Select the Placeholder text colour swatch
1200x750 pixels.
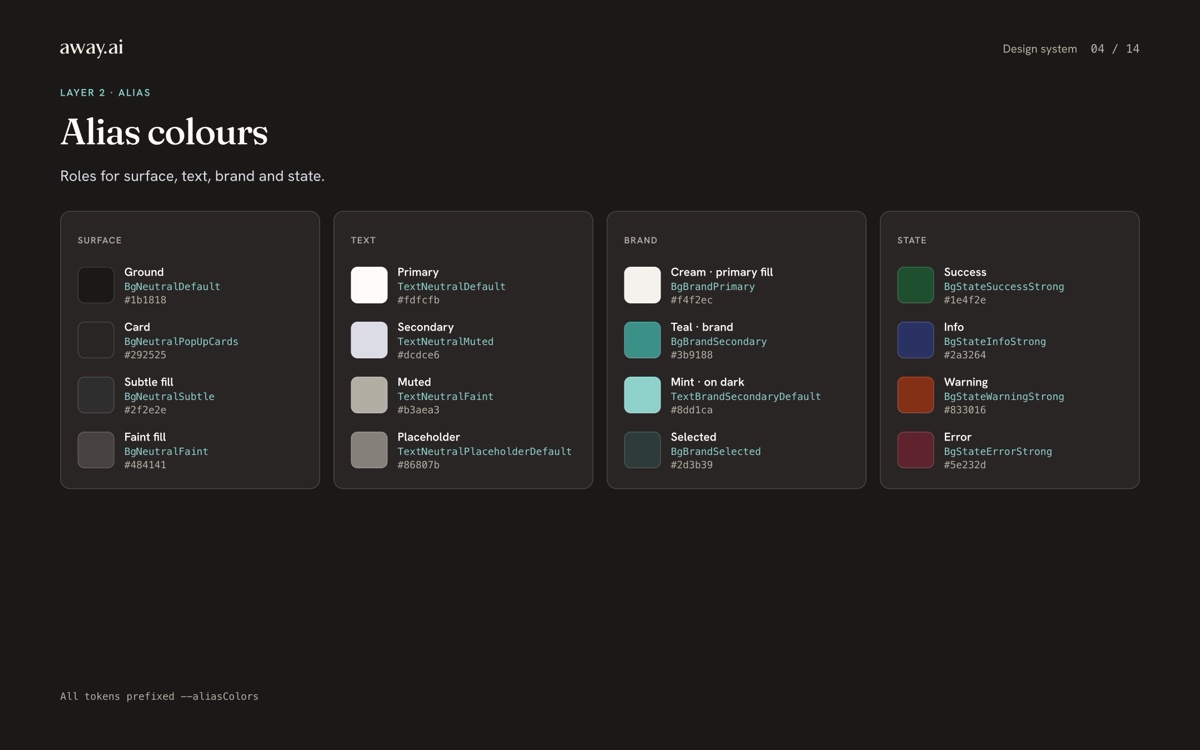[369, 450]
